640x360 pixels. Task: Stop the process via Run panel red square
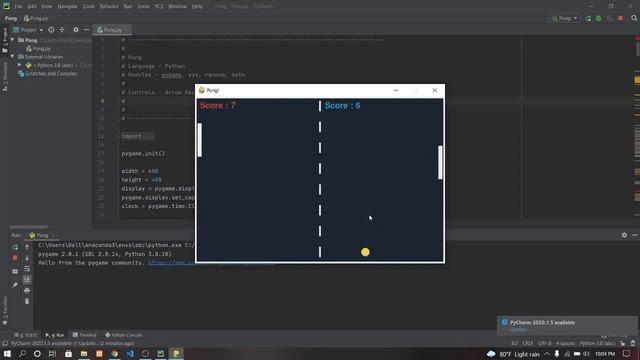point(15,258)
